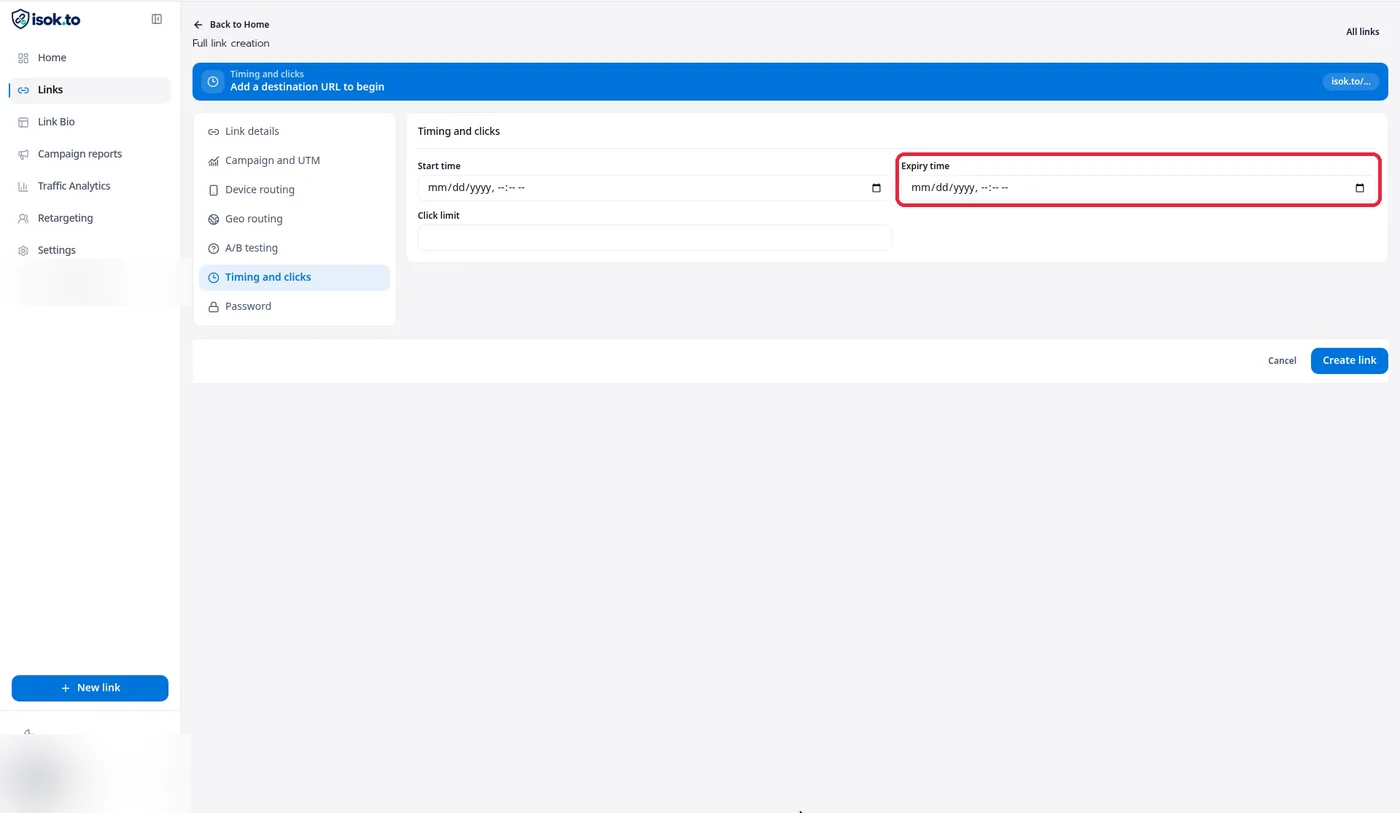Click the Traffic Analytics bar chart icon
This screenshot has width=1400, height=813.
point(23,186)
